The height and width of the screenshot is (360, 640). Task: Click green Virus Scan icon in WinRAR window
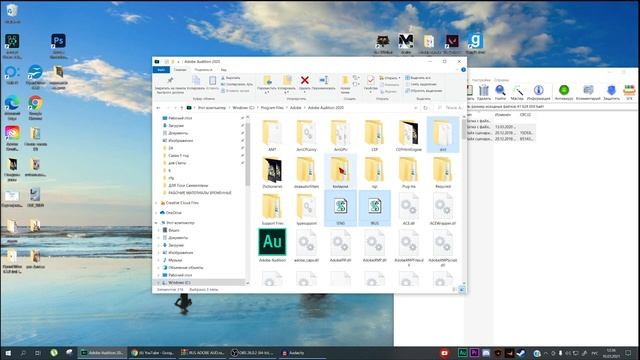(x=564, y=90)
